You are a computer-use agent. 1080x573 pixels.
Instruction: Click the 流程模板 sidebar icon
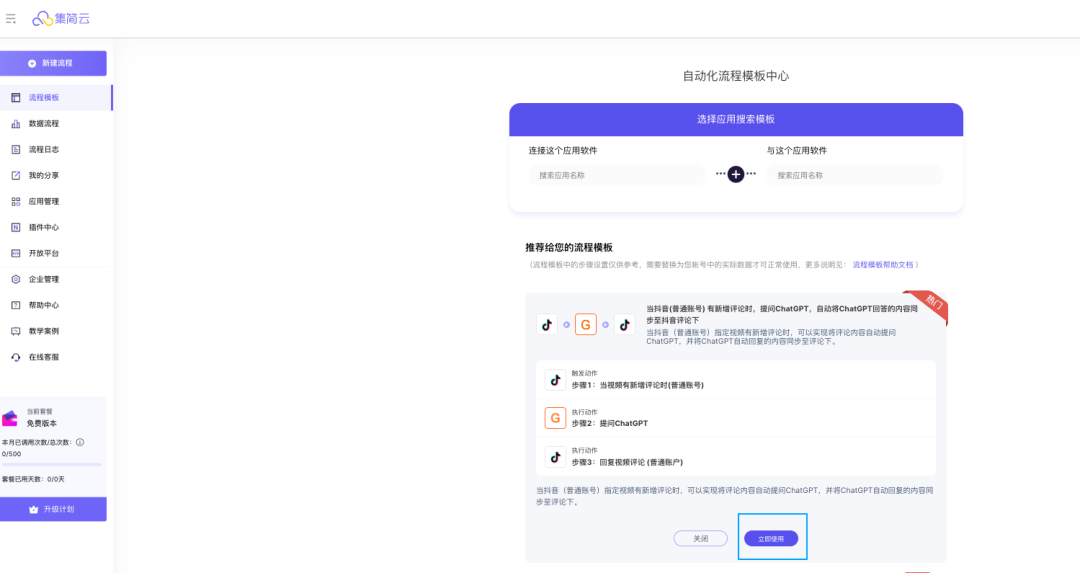pos(16,98)
